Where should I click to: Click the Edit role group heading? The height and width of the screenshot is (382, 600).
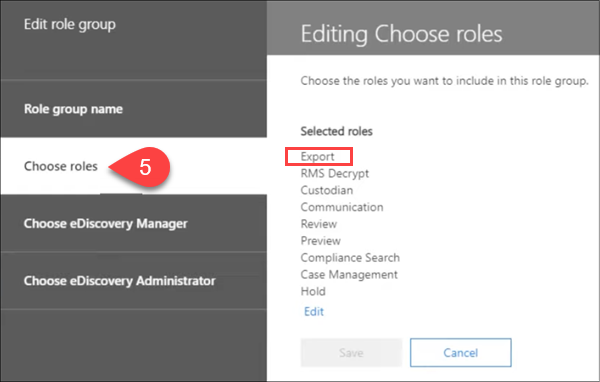point(70,24)
